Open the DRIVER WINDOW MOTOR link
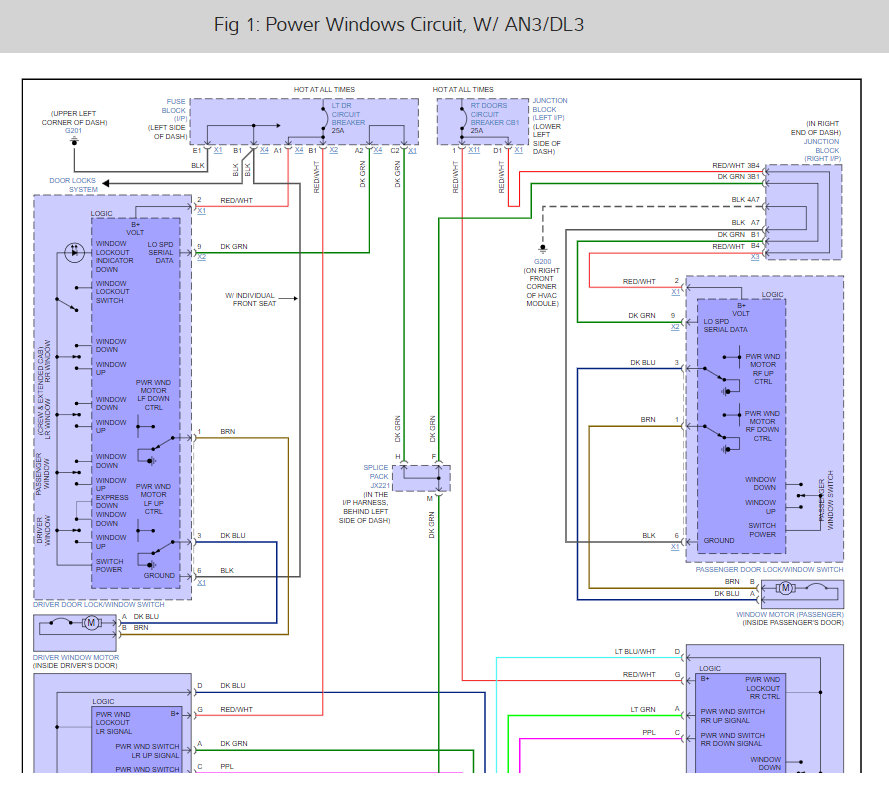 tap(75, 657)
